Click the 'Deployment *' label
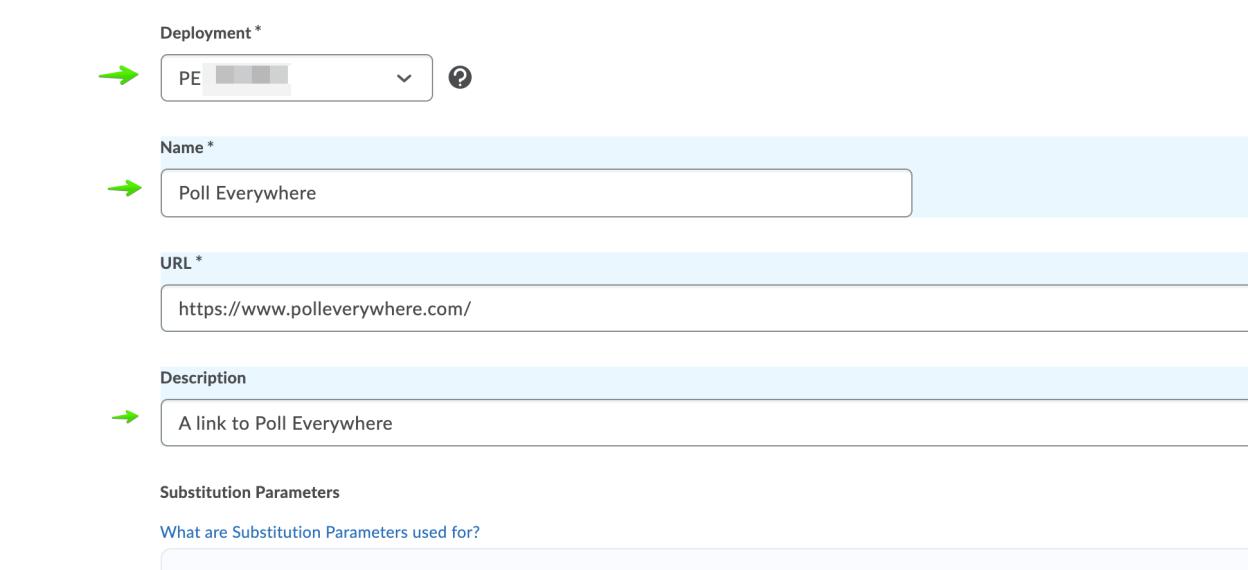Image resolution: width=1248 pixels, height=570 pixels. [211, 33]
